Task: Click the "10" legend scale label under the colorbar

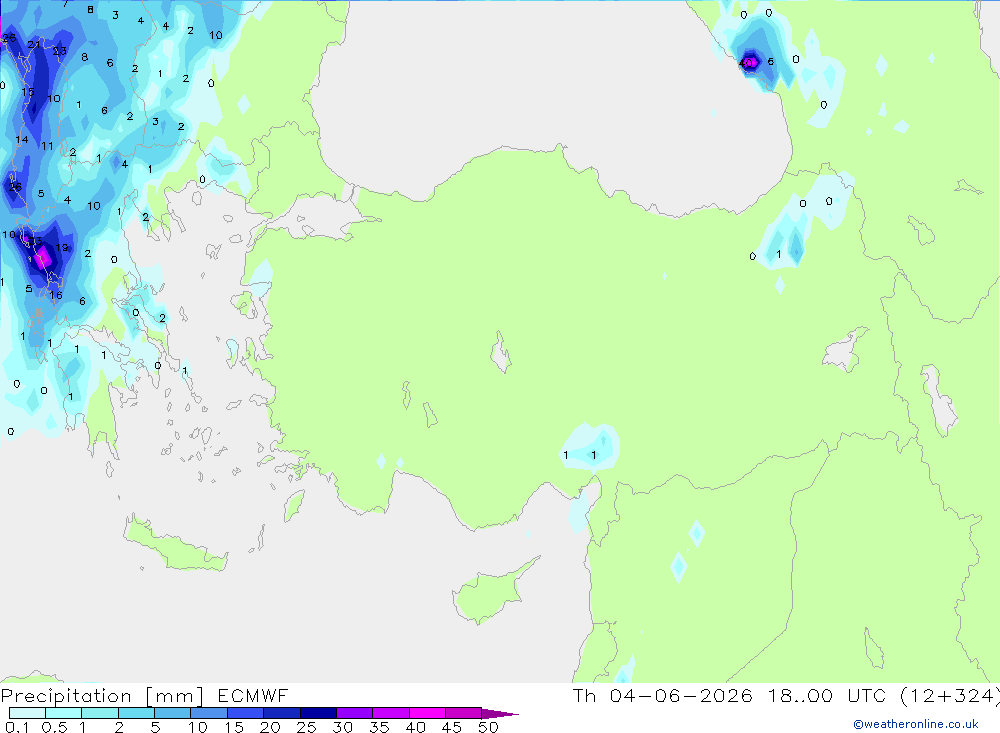Action: point(197,727)
